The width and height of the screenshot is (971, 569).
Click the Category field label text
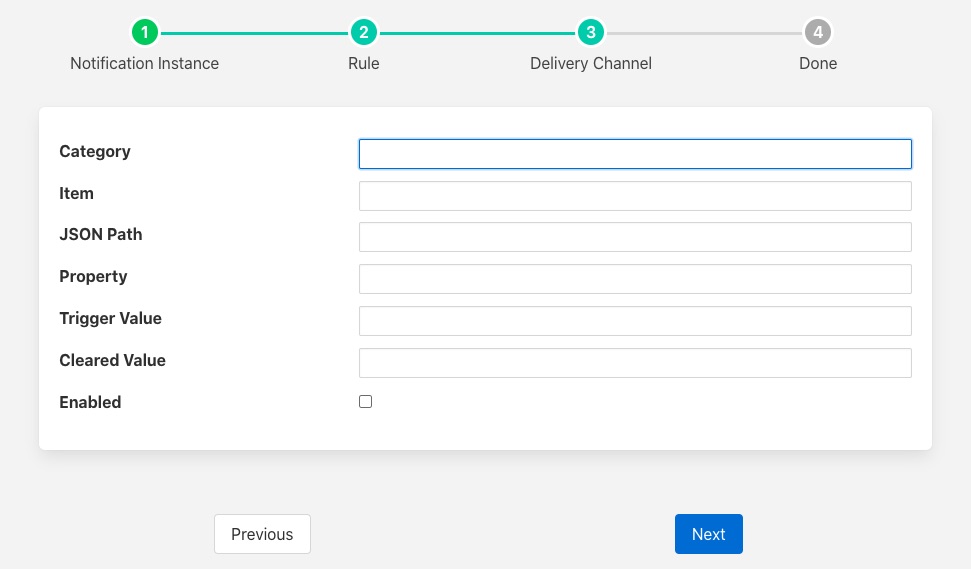click(95, 152)
